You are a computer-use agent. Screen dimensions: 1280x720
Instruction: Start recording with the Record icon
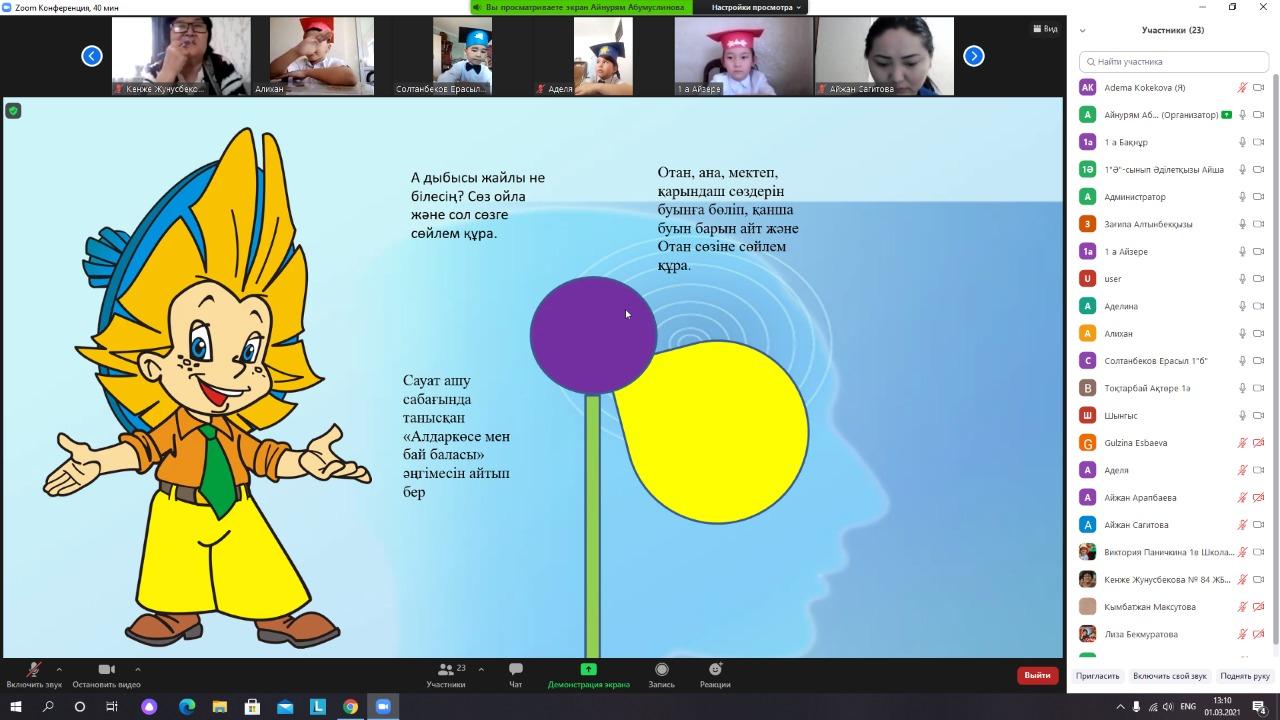click(x=661, y=670)
